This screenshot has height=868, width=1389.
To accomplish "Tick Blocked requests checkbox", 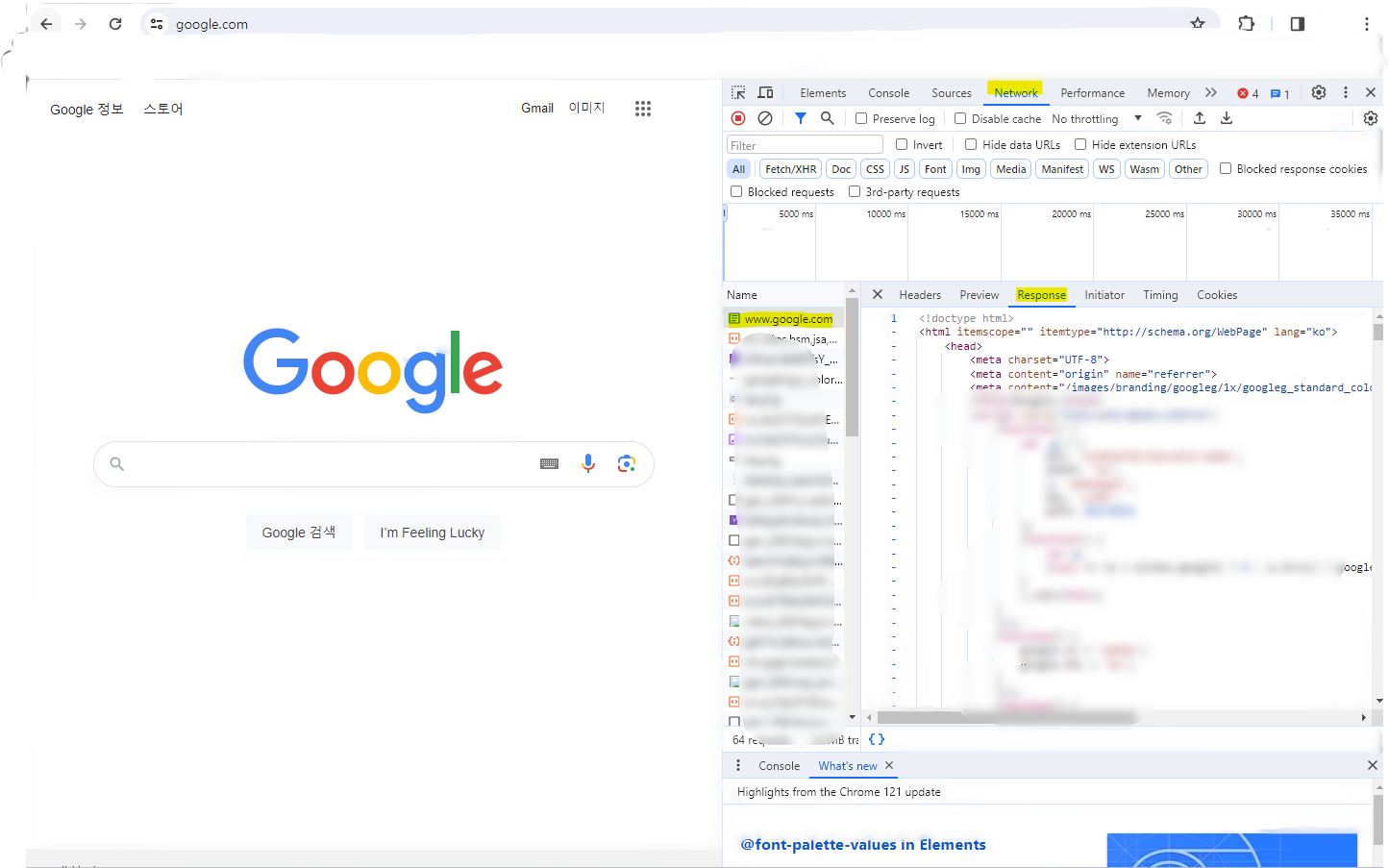I will click(736, 191).
